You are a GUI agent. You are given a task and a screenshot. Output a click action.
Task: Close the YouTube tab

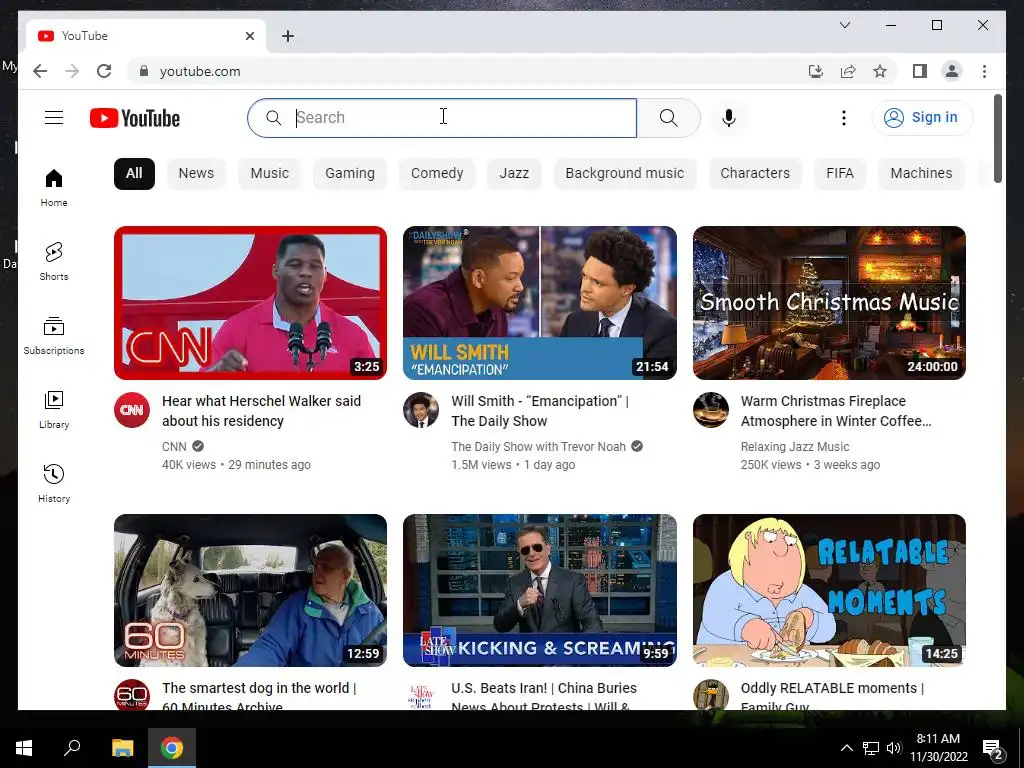point(249,36)
